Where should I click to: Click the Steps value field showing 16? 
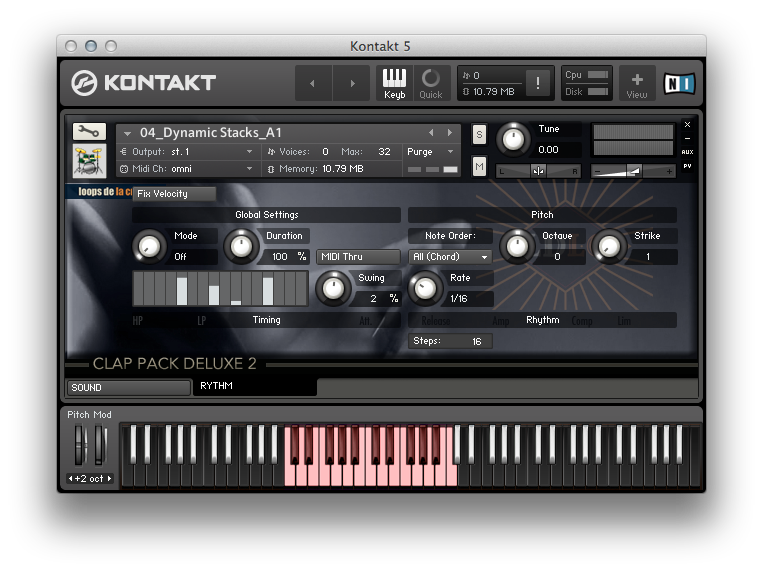click(x=450, y=341)
